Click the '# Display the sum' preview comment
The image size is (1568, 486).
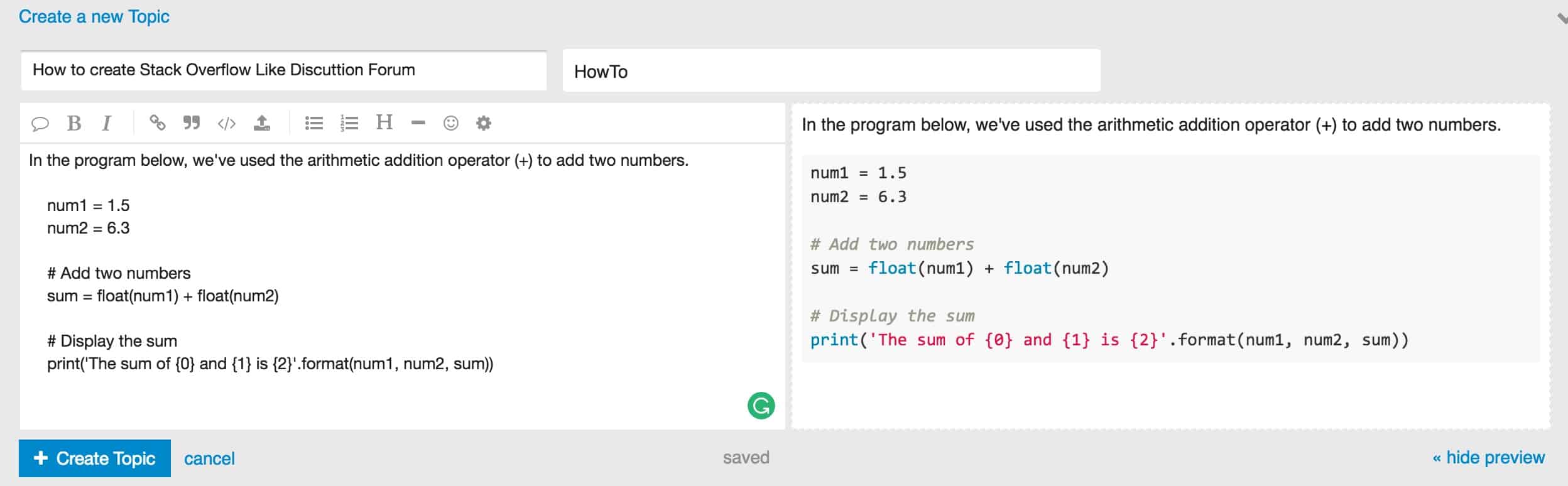coord(892,316)
